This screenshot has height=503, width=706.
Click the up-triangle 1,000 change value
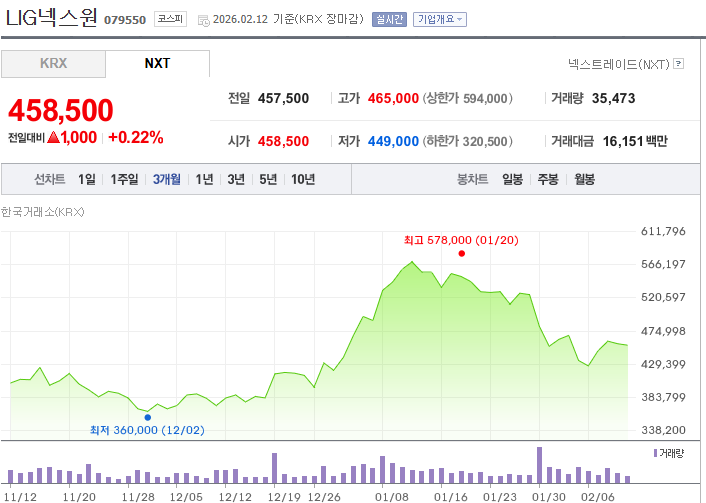72,137
